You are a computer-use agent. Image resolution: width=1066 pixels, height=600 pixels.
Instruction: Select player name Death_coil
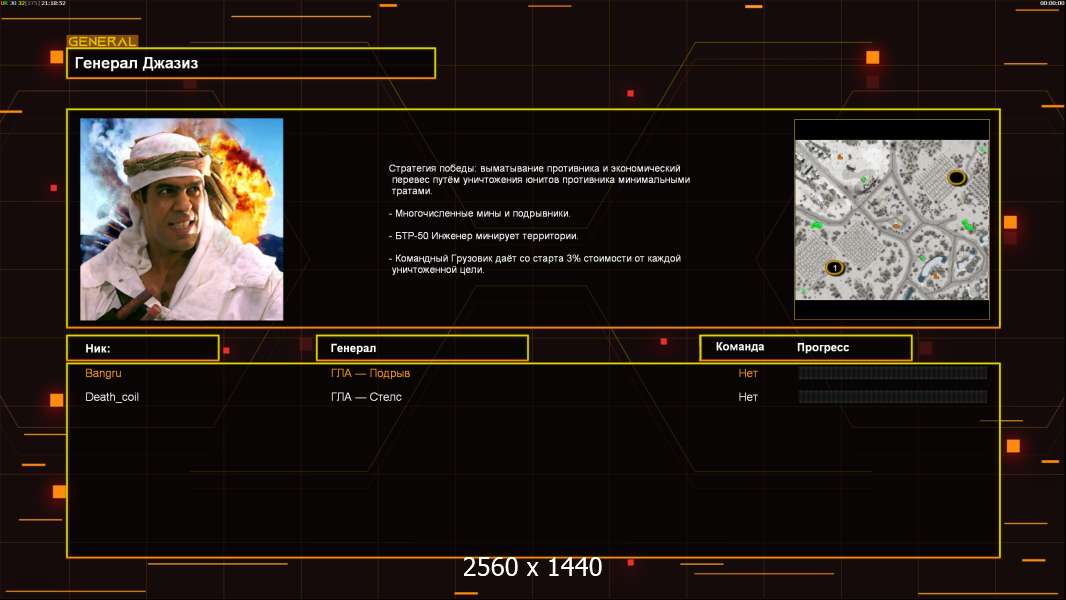pos(110,397)
